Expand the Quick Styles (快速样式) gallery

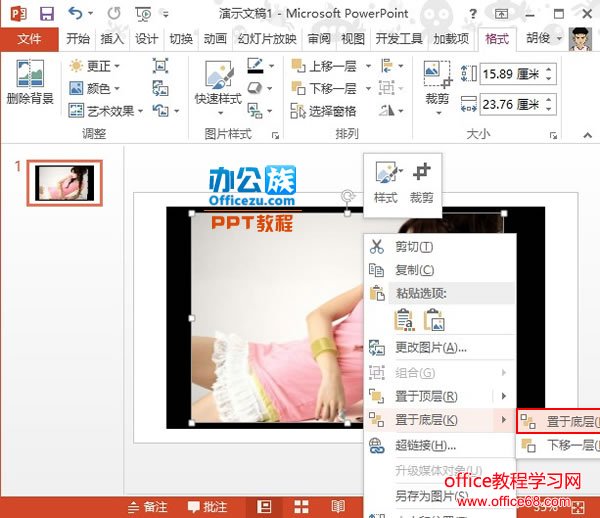coord(218,89)
